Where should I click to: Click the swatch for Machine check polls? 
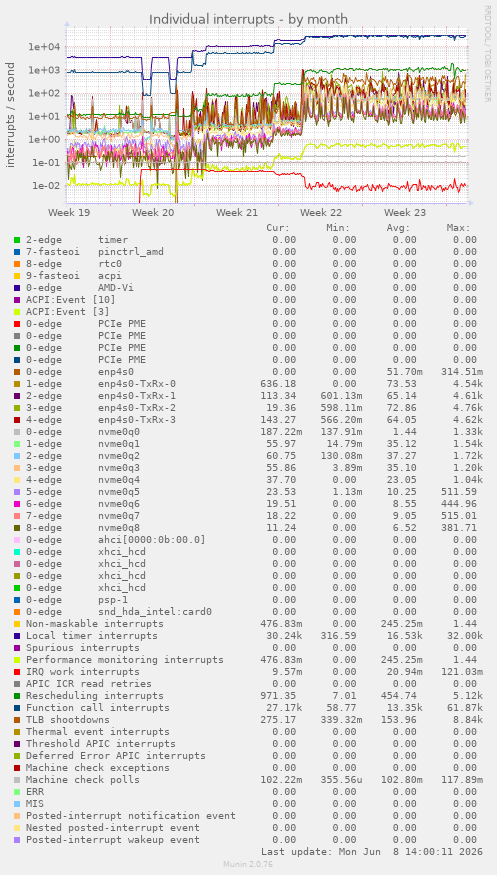point(17,780)
